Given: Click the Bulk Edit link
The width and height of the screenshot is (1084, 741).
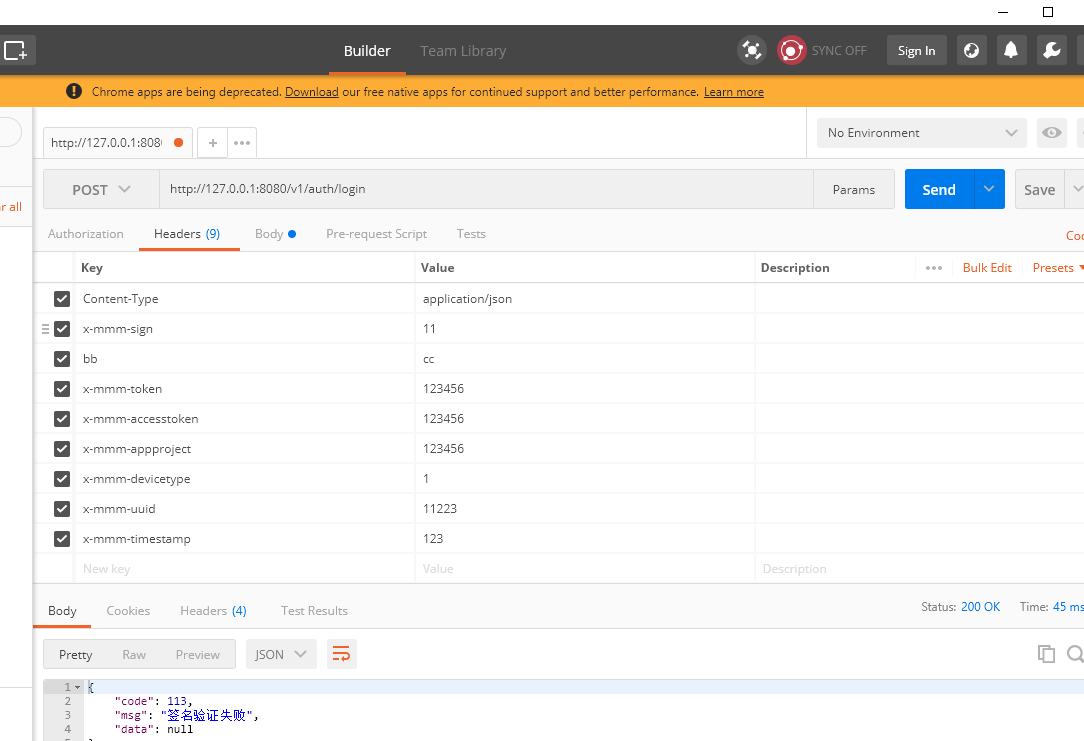Looking at the screenshot, I should [x=987, y=268].
